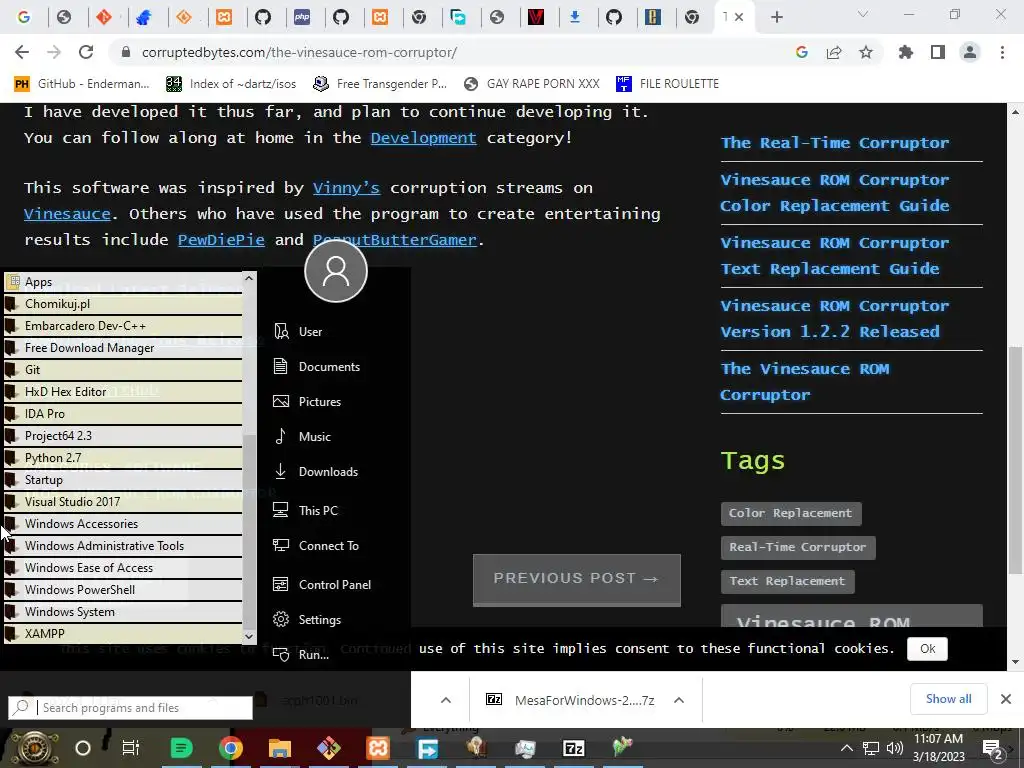Viewport: 1024px width, 768px height.
Task: Open the PewDiePie link
Action: pyautogui.click(x=221, y=240)
